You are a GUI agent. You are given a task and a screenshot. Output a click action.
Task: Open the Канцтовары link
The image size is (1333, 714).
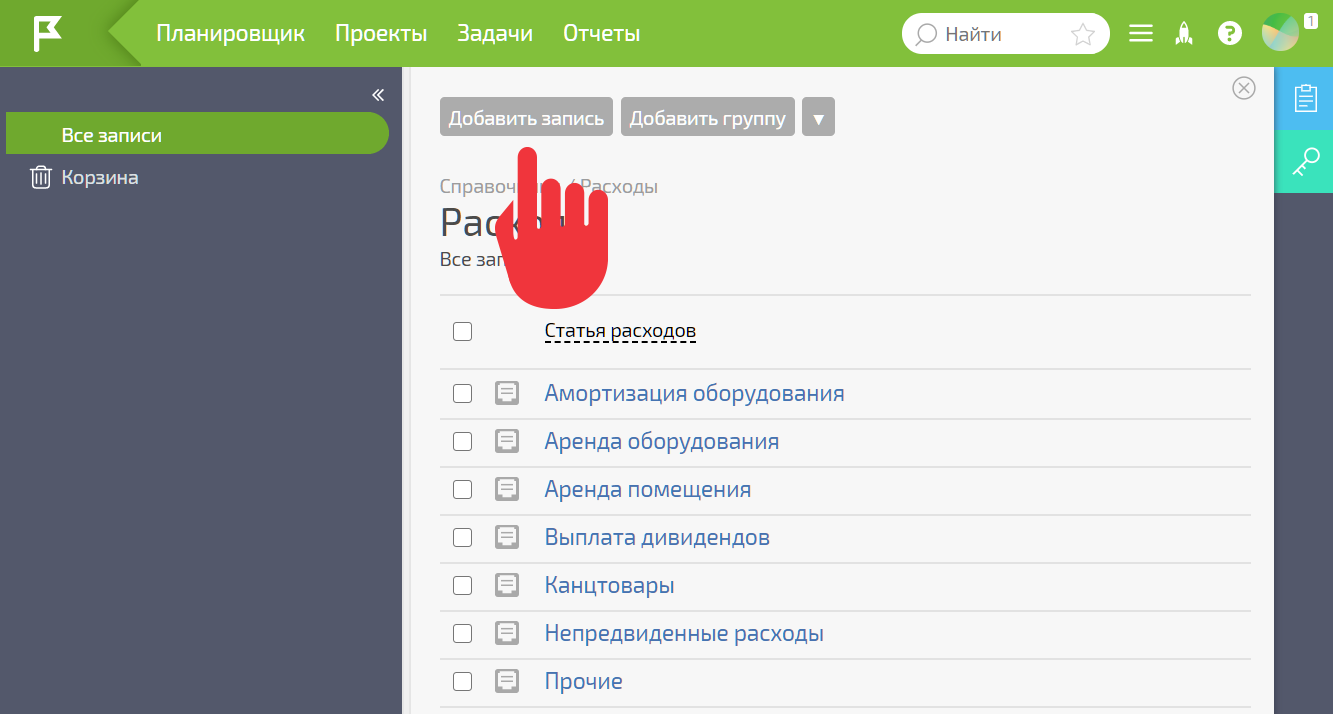pyautogui.click(x=609, y=585)
